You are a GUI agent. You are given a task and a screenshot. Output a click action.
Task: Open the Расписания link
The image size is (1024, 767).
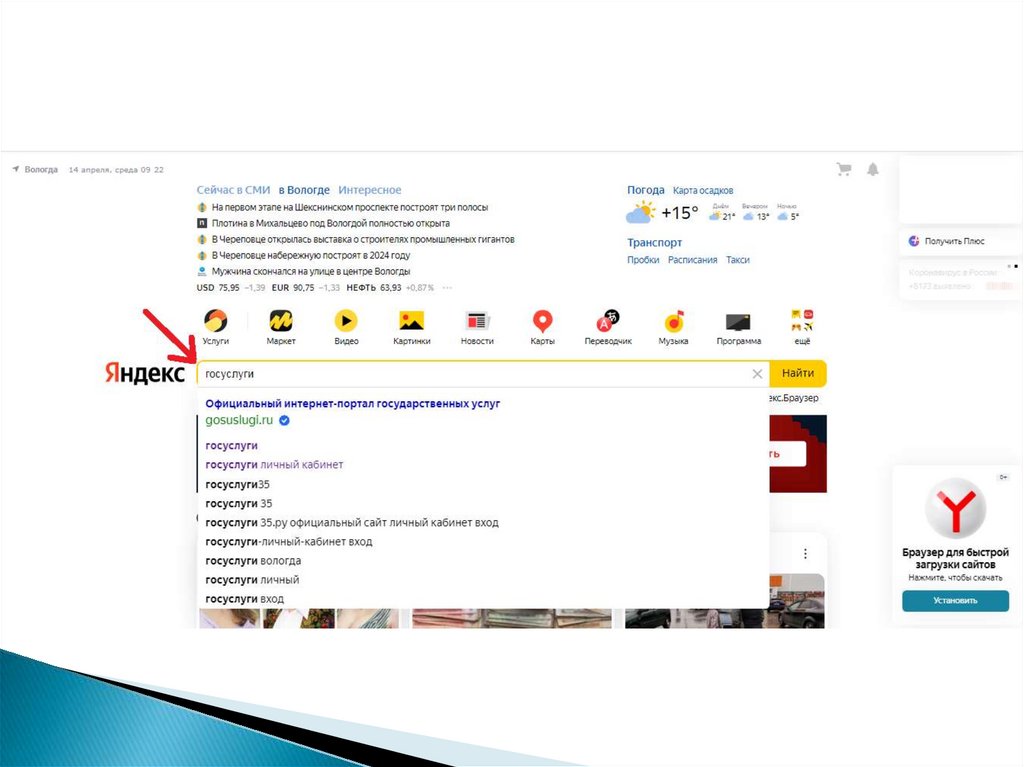tap(692, 260)
